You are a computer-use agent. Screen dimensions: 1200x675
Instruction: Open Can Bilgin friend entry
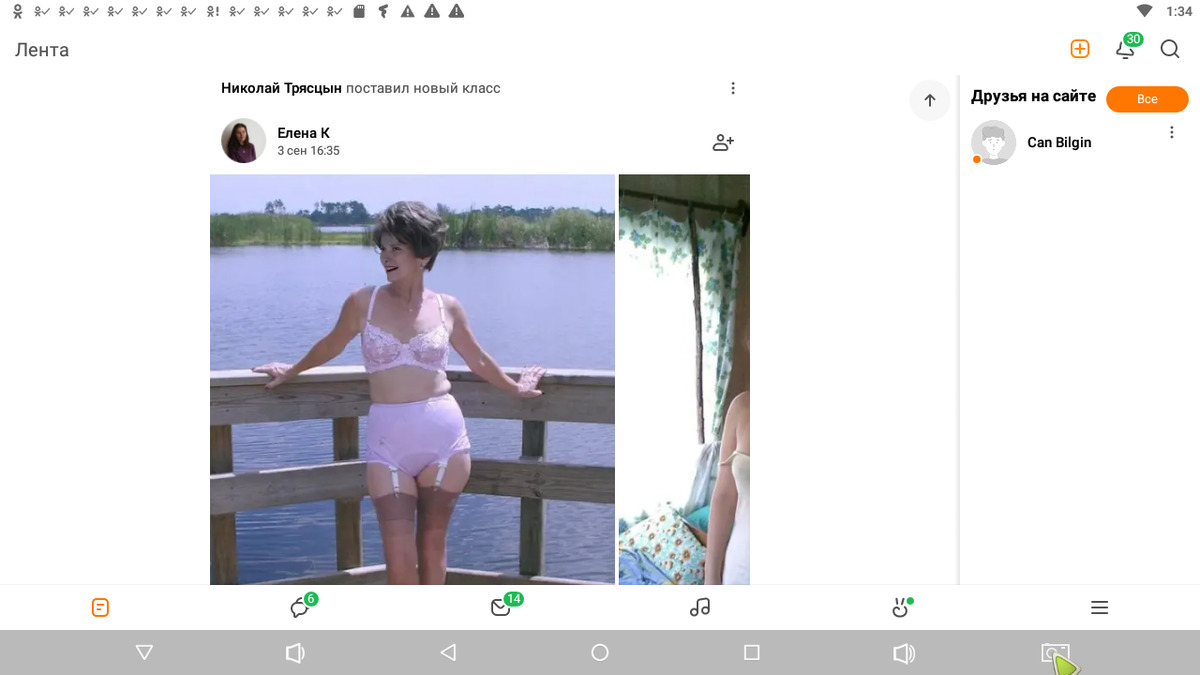click(1058, 143)
